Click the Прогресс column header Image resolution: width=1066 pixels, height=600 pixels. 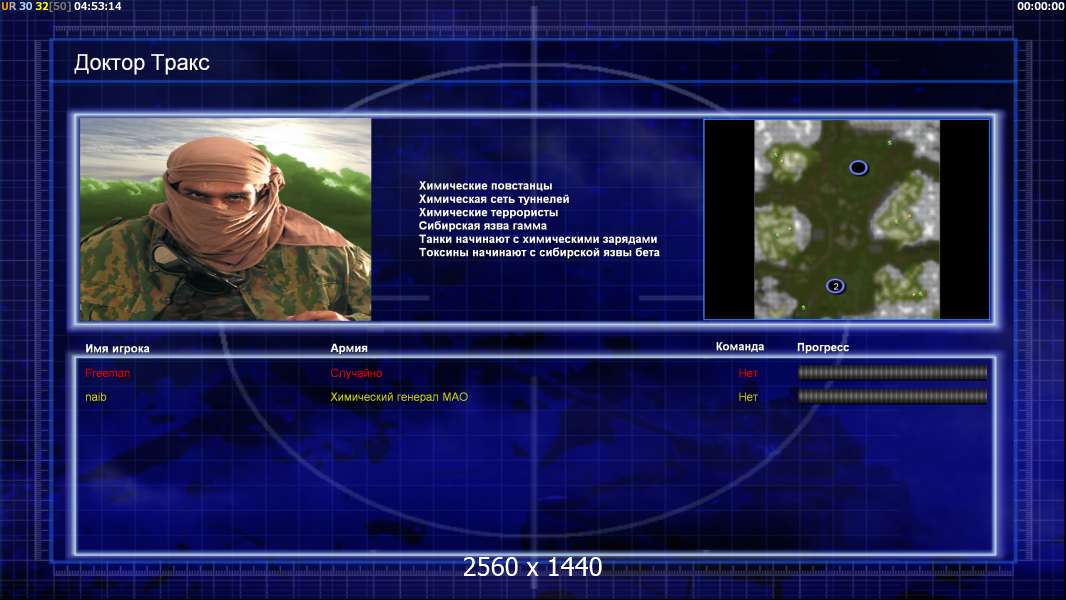coord(823,347)
